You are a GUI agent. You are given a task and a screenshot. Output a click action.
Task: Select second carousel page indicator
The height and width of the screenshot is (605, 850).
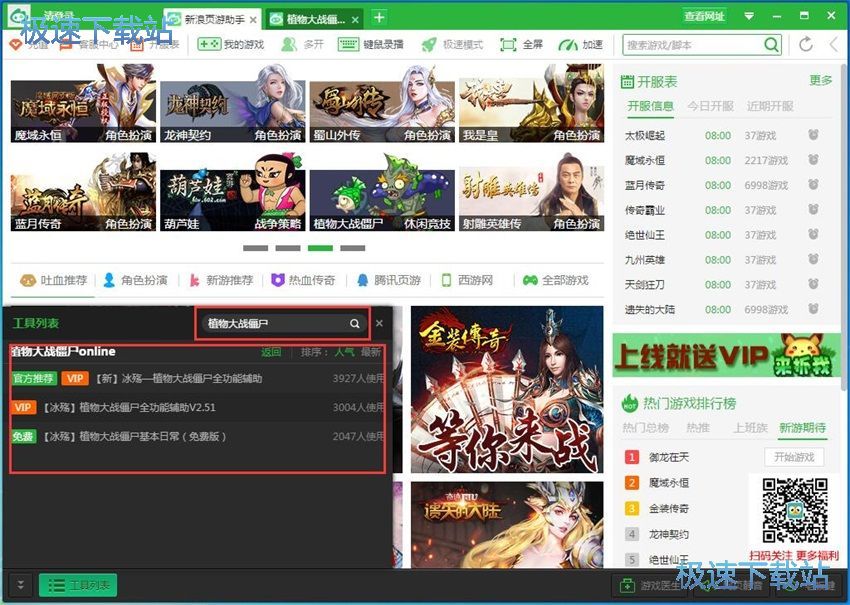288,248
